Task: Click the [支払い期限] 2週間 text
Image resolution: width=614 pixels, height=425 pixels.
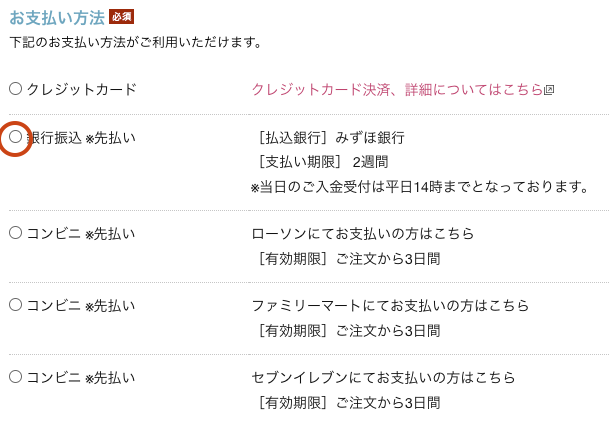Action: point(323,162)
